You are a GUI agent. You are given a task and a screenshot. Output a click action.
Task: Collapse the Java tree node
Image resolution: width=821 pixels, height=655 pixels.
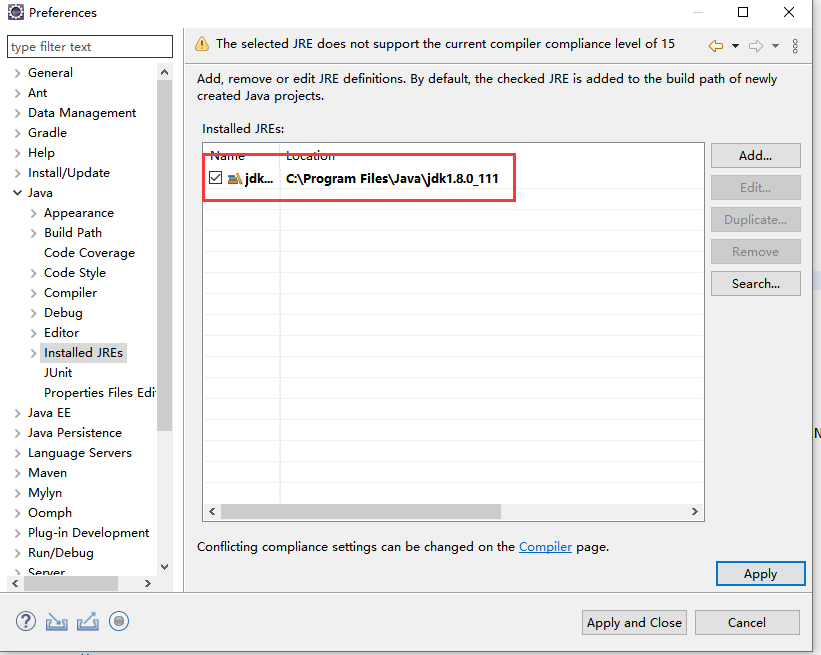tap(17, 193)
